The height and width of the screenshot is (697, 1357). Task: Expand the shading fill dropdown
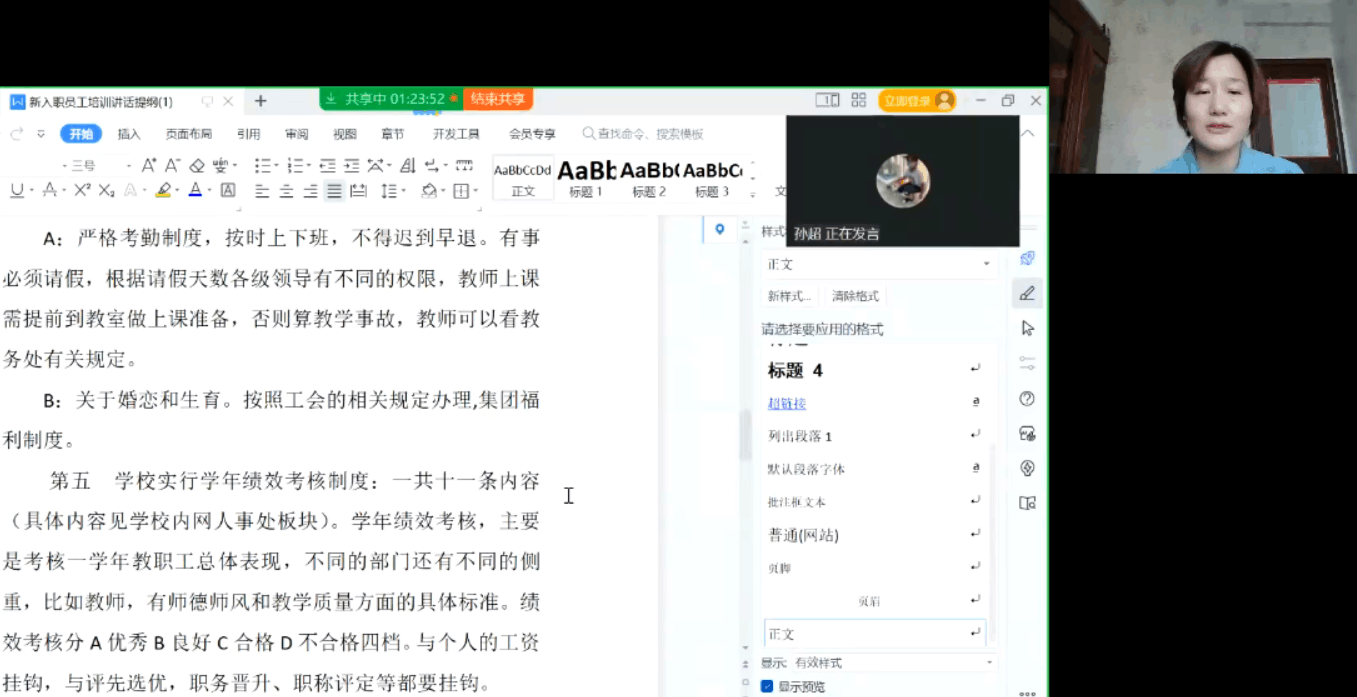[x=441, y=191]
